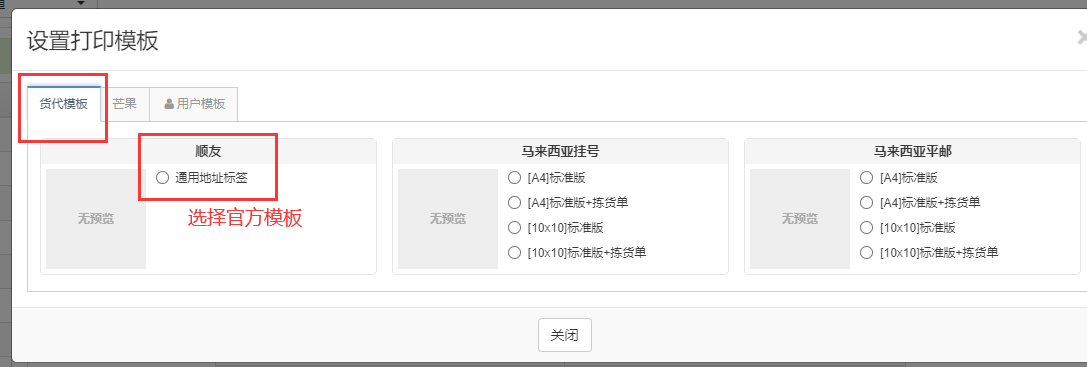Choose [A4]标准版 under 马来西亚平邮
The image size is (1087, 367).
point(866,178)
